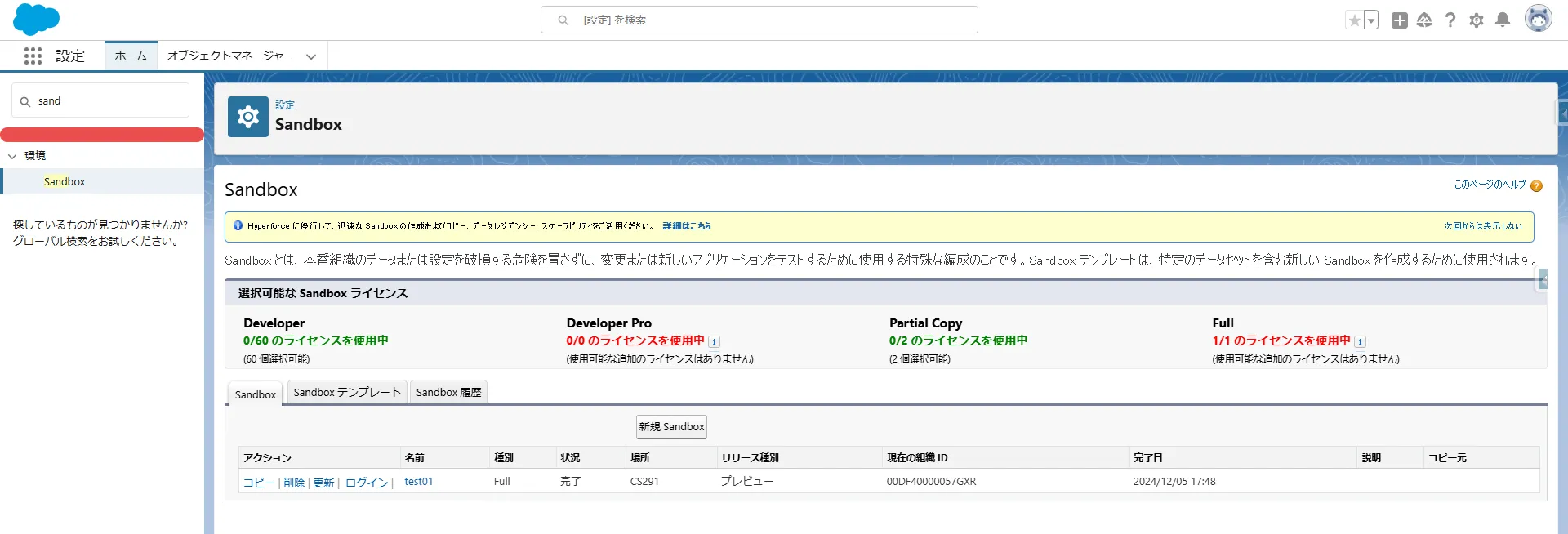This screenshot has width=1568, height=534.
Task: Click the 完了日 column header
Action: tap(1148, 458)
